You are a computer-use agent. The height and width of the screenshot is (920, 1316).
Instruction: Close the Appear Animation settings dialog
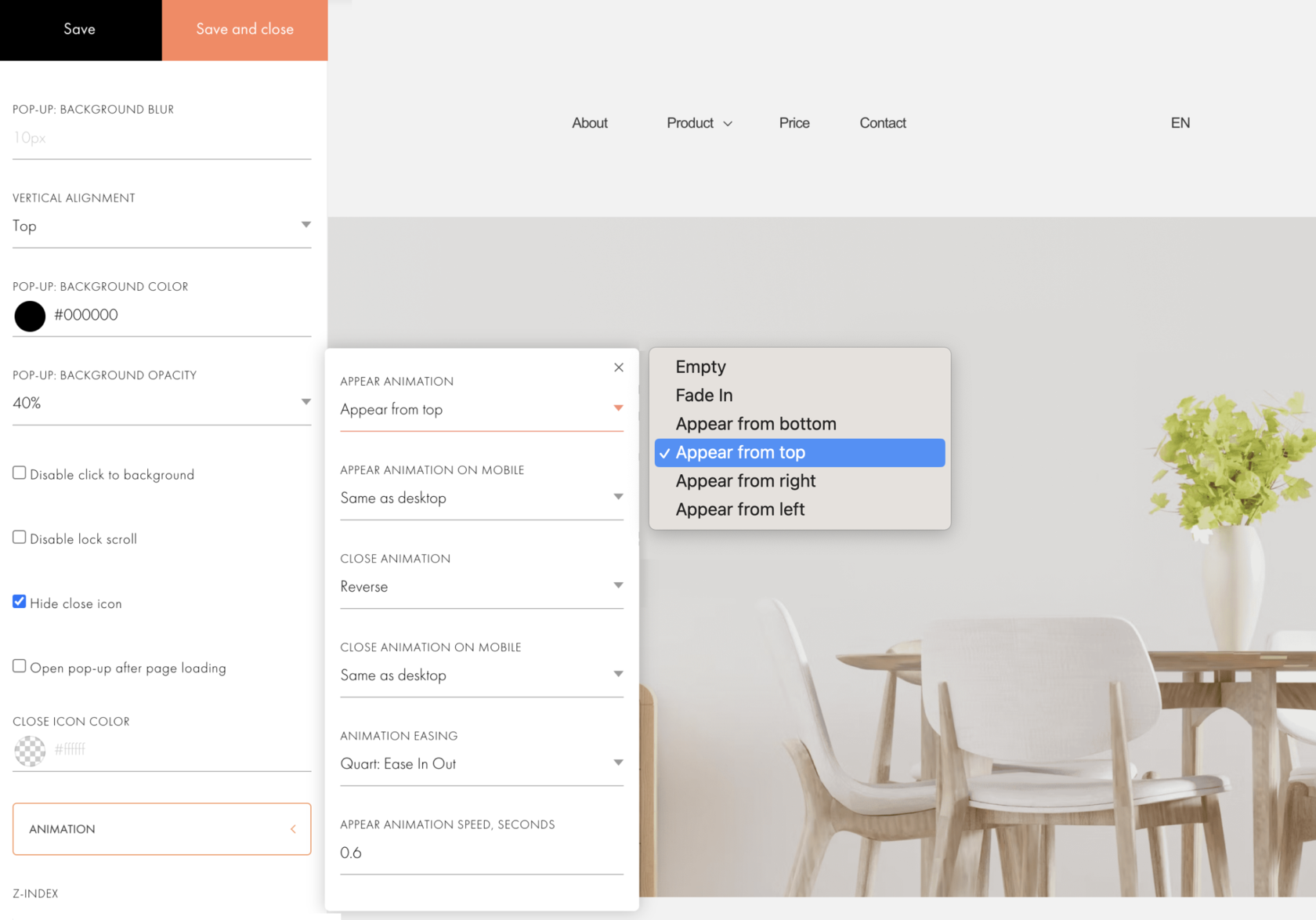point(618,367)
